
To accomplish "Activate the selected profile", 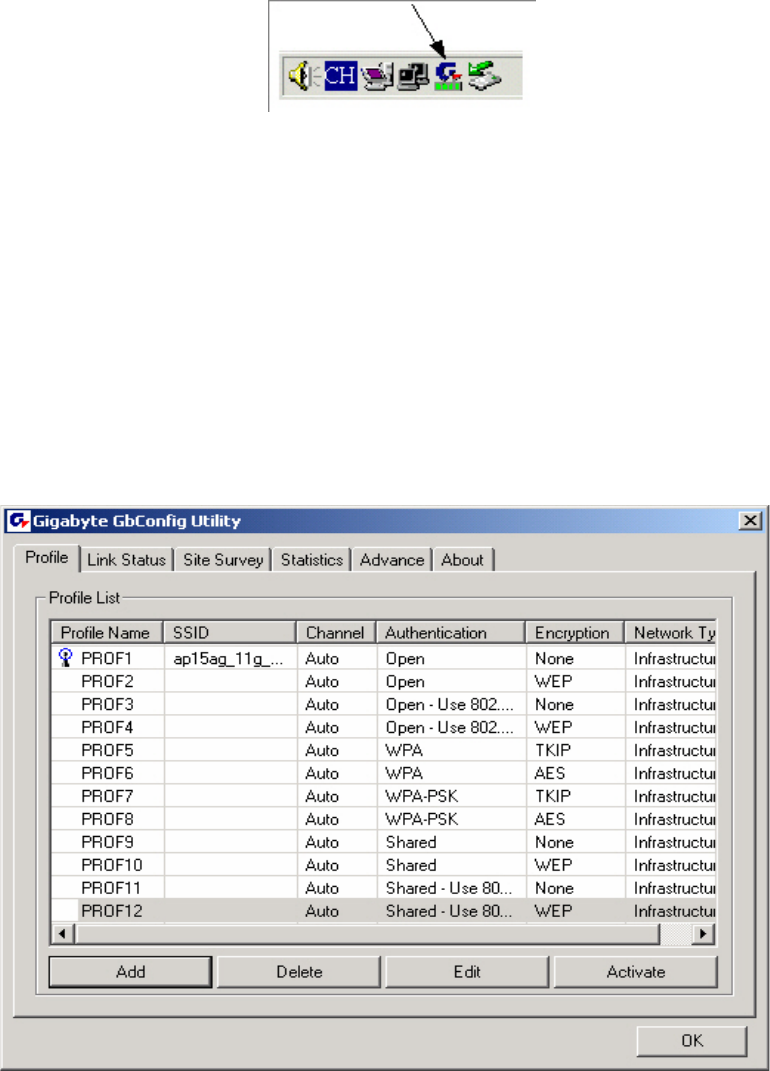I will [x=636, y=971].
